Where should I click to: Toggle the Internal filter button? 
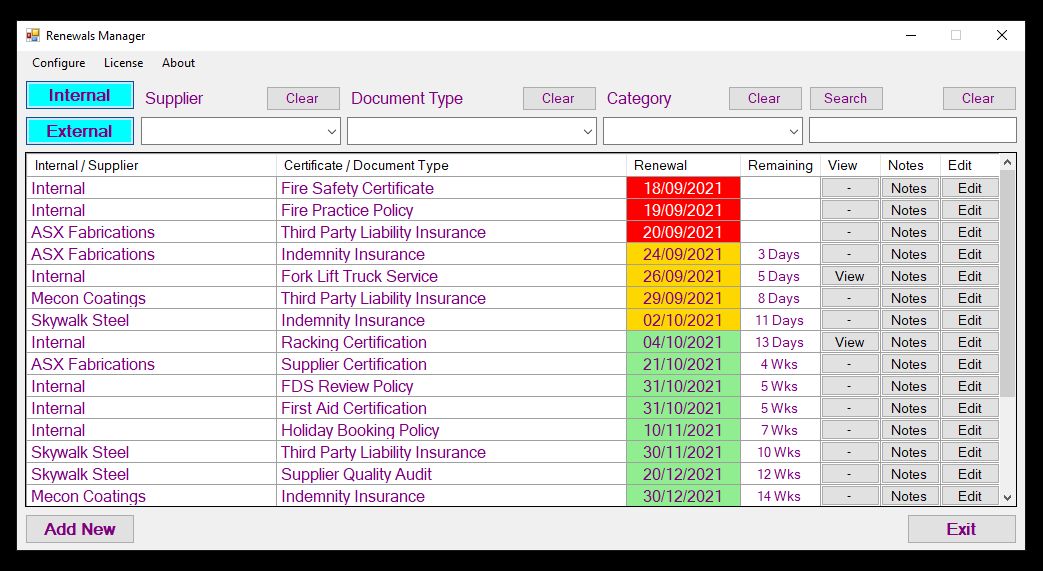[x=80, y=96]
